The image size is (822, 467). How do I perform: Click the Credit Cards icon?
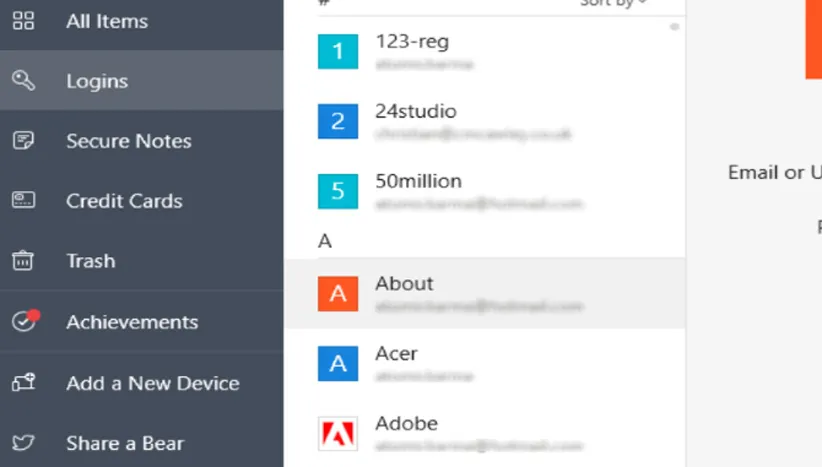pos(23,201)
